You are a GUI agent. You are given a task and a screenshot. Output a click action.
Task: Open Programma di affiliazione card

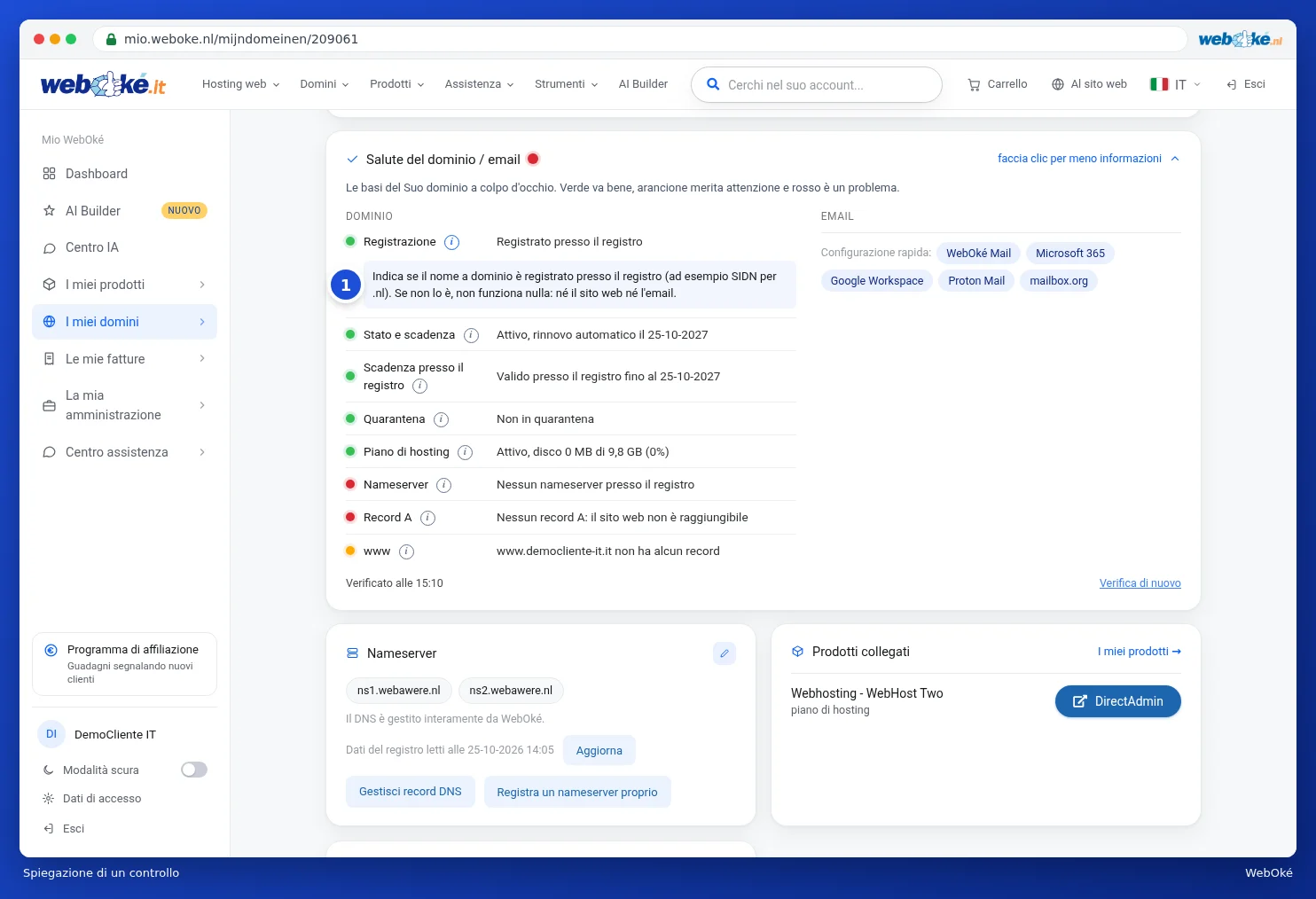(124, 664)
